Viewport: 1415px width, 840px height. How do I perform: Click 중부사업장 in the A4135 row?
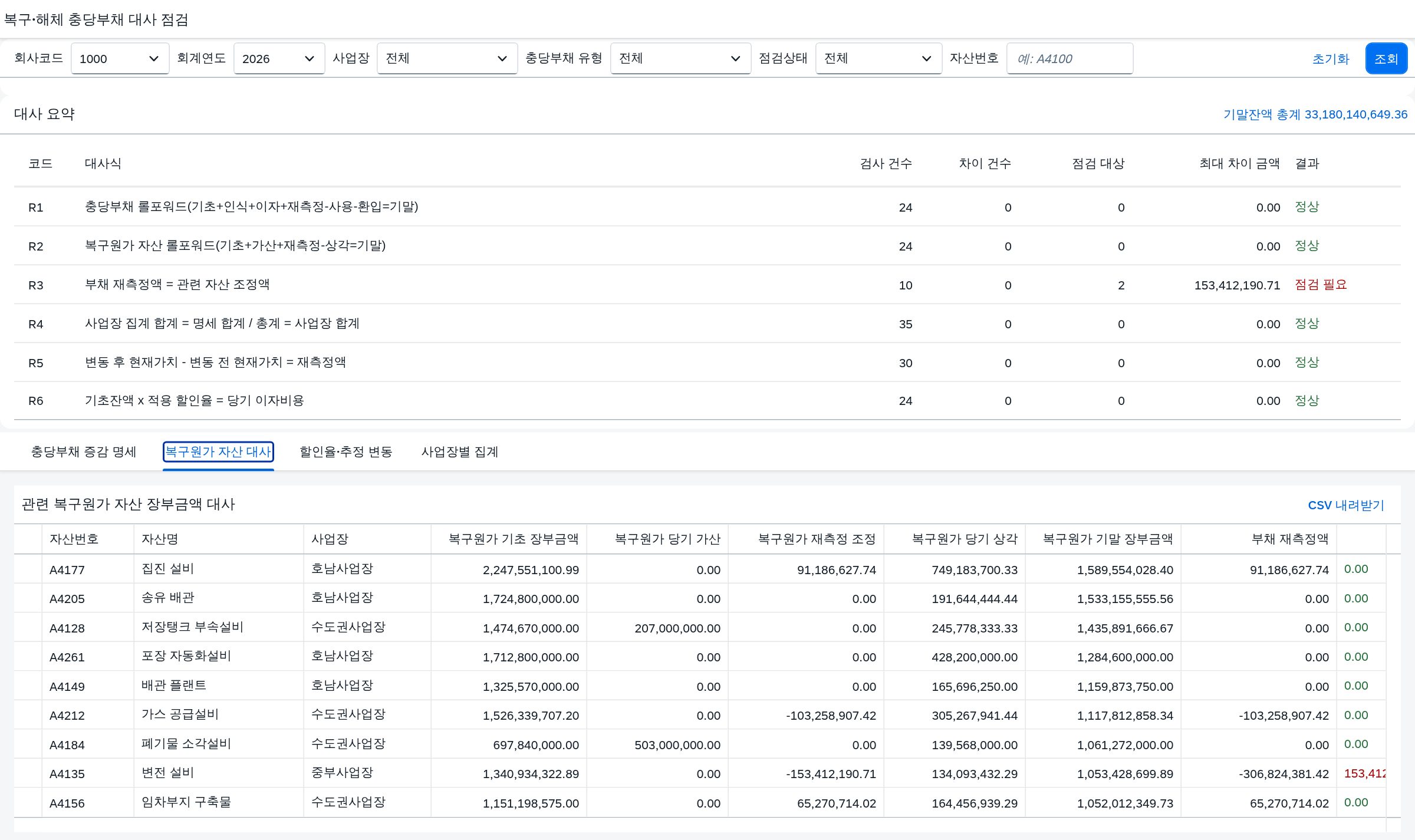343,773
